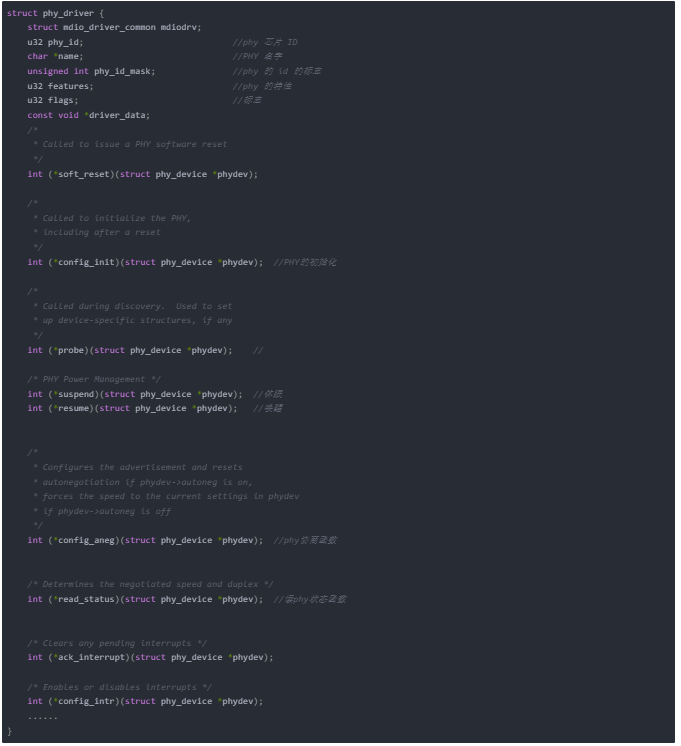Click the read_status function pointer
This screenshot has width=681, height=746.
[86, 599]
